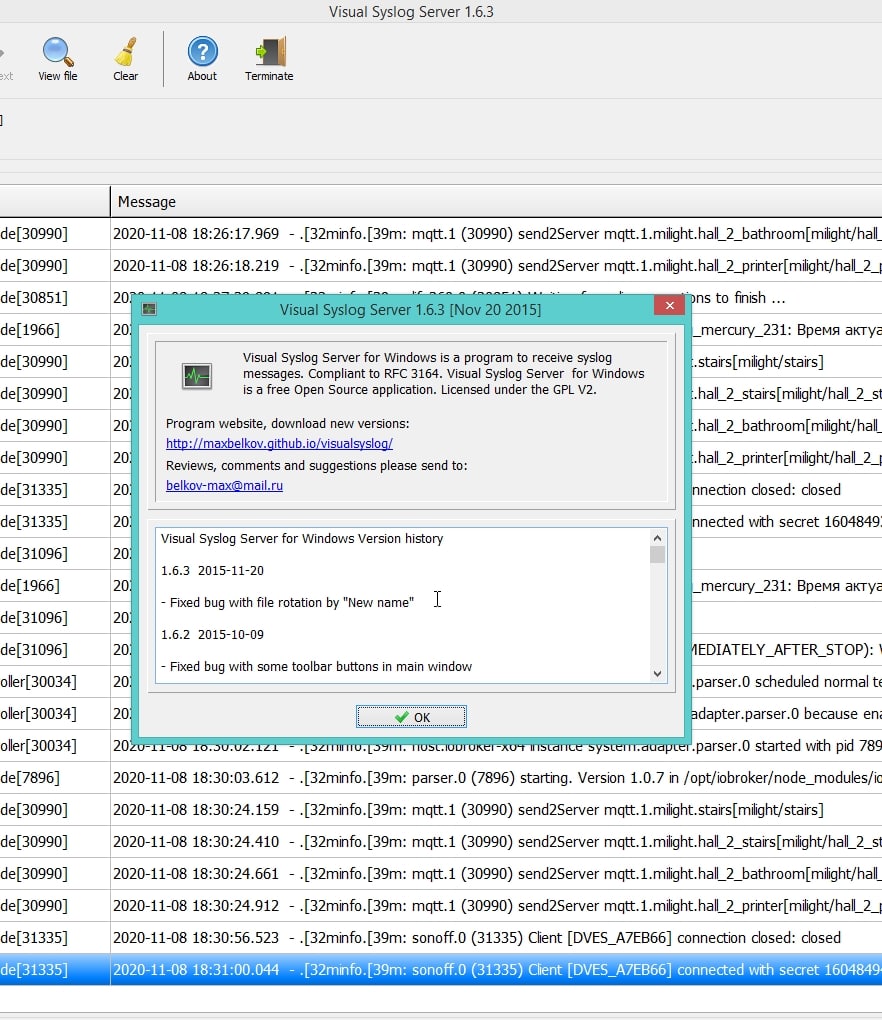Select log row timestamped 18:26:18.219

tap(441, 265)
